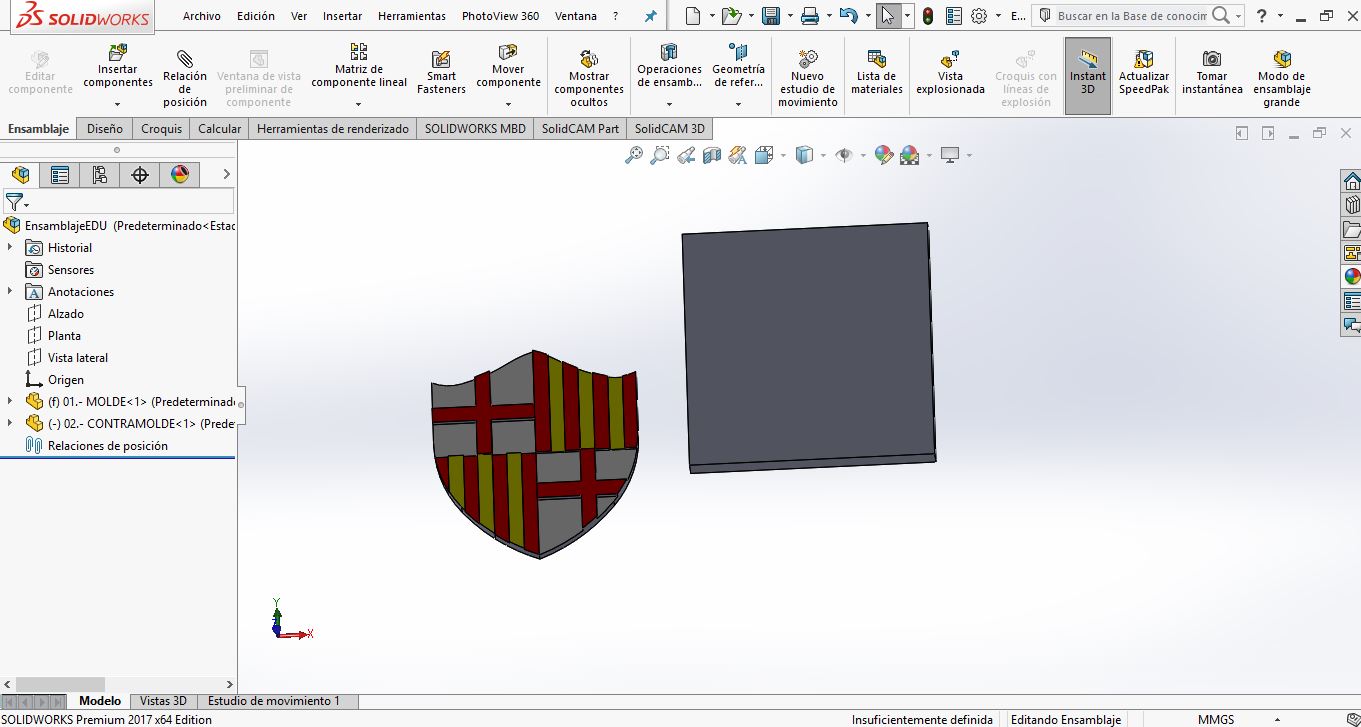
Task: Expand the 01.- MOLDE component node
Action: 10,401
